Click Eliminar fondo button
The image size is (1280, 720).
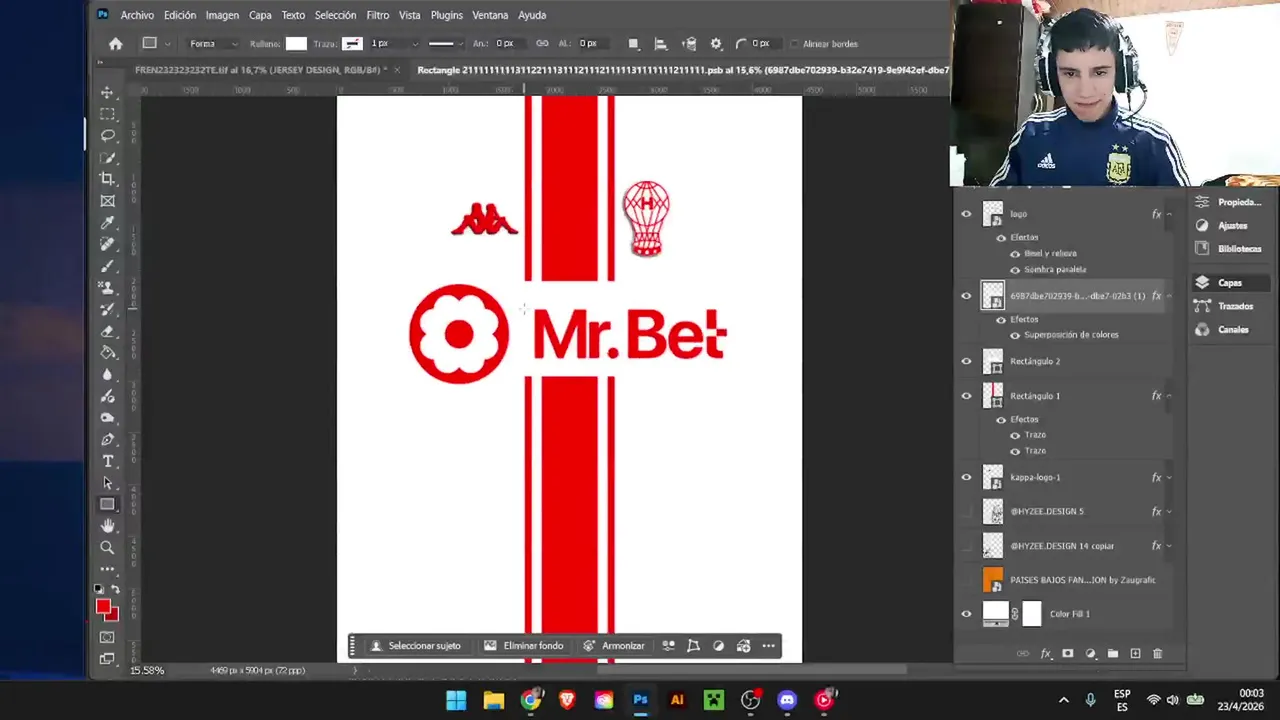pyautogui.click(x=524, y=646)
